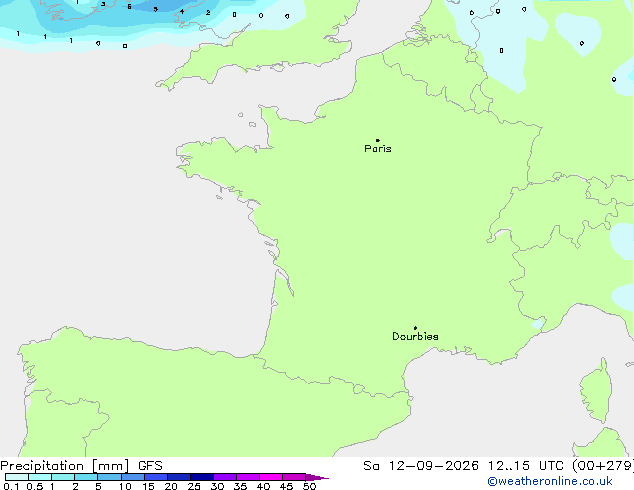Click the 20 mm dark blue swatch
Screen dimensions: 634x490
coord(179,477)
